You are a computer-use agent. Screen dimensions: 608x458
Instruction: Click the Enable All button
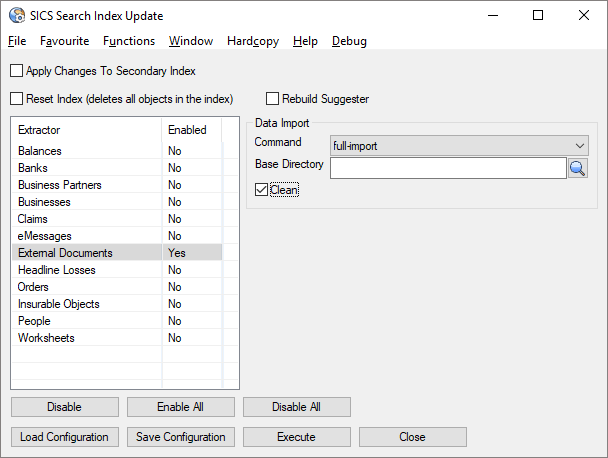tap(181, 407)
